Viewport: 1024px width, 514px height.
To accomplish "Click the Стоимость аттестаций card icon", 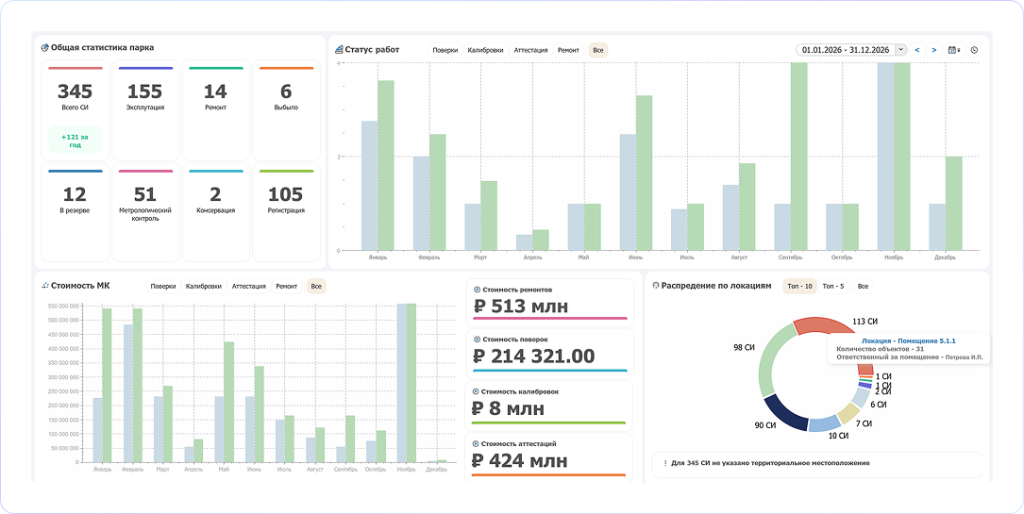I will (x=477, y=443).
